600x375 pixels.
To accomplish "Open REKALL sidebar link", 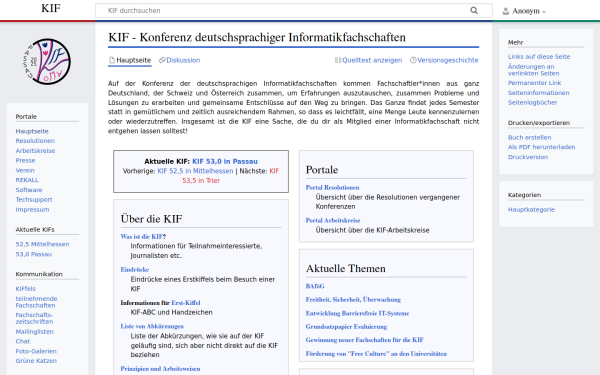I will 27,180.
